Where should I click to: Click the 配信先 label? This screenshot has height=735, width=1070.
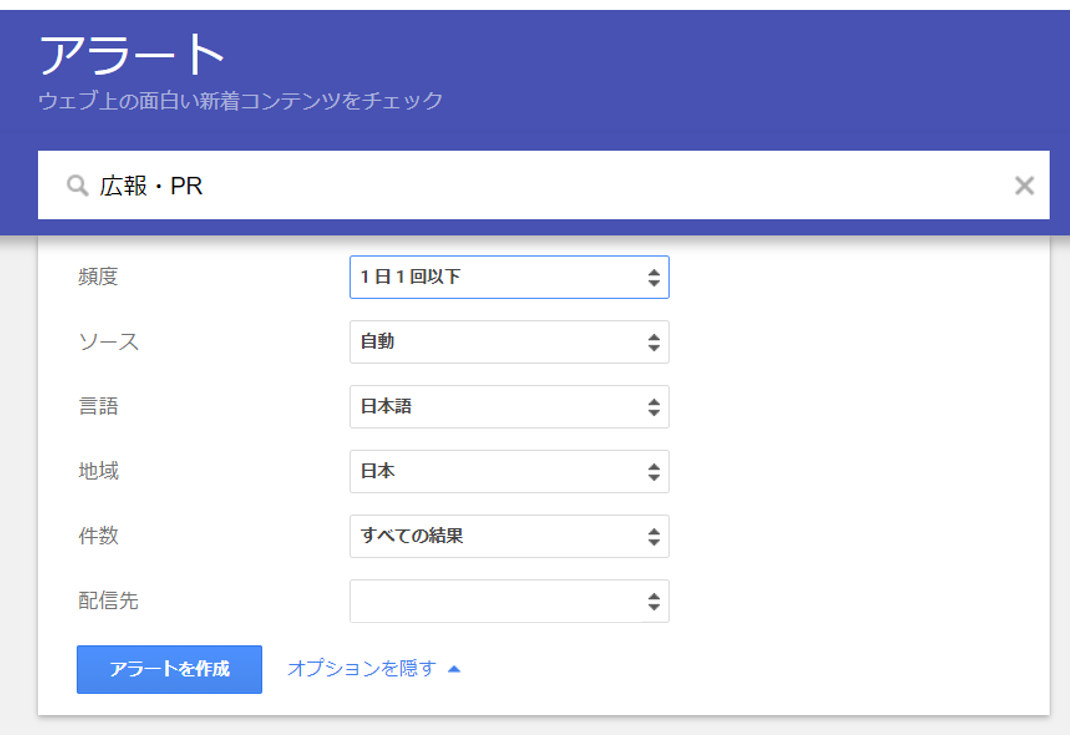pyautogui.click(x=109, y=601)
